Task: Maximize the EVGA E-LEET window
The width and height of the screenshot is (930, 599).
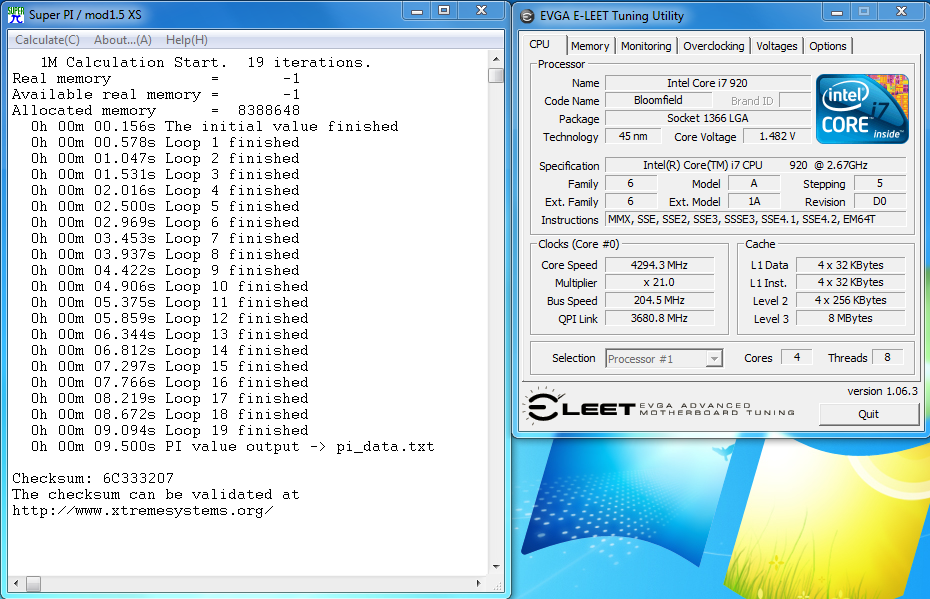Action: (862, 12)
